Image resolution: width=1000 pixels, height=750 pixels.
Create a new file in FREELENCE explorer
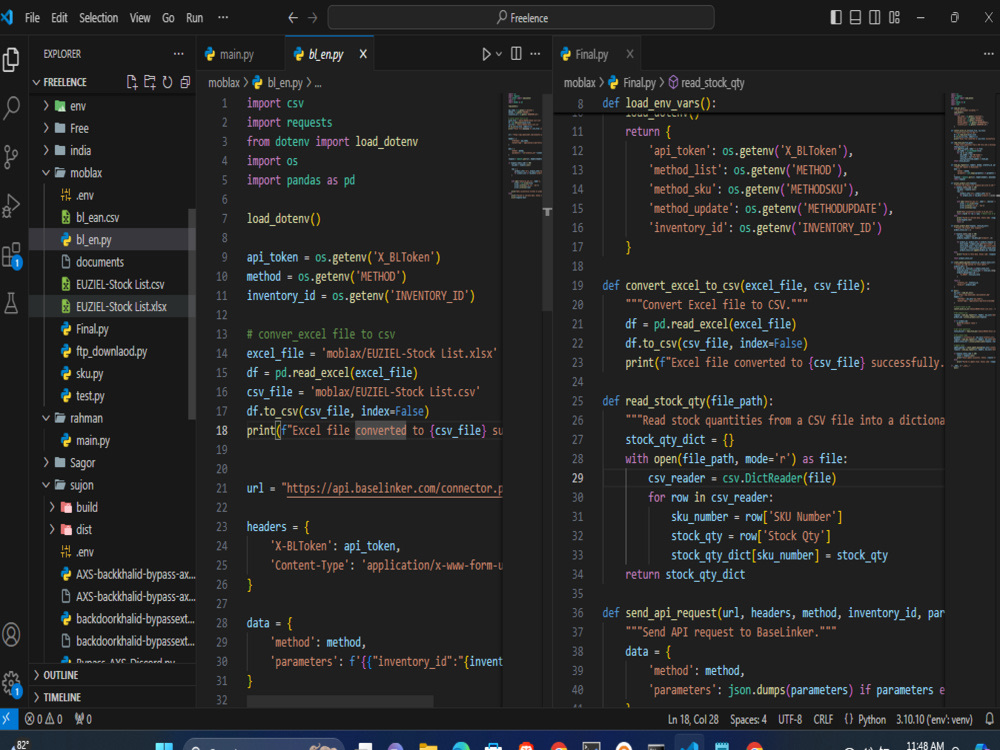click(132, 82)
